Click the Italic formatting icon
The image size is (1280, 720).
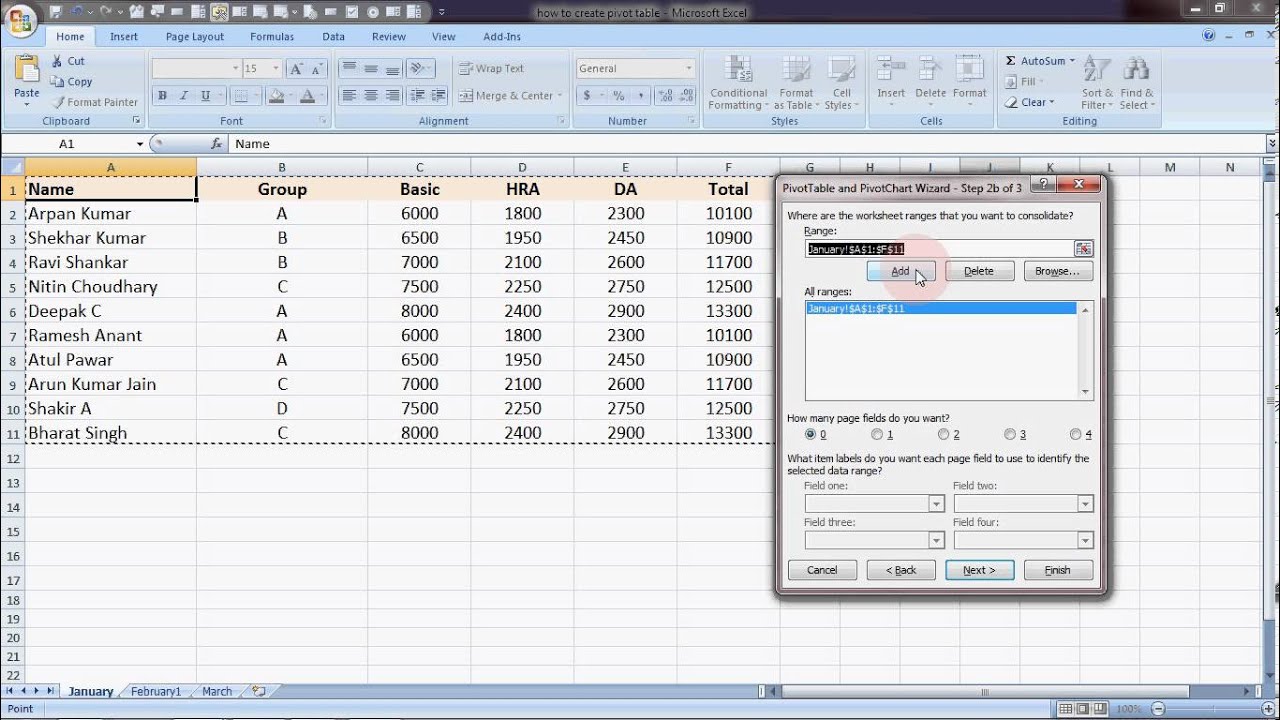pos(184,96)
